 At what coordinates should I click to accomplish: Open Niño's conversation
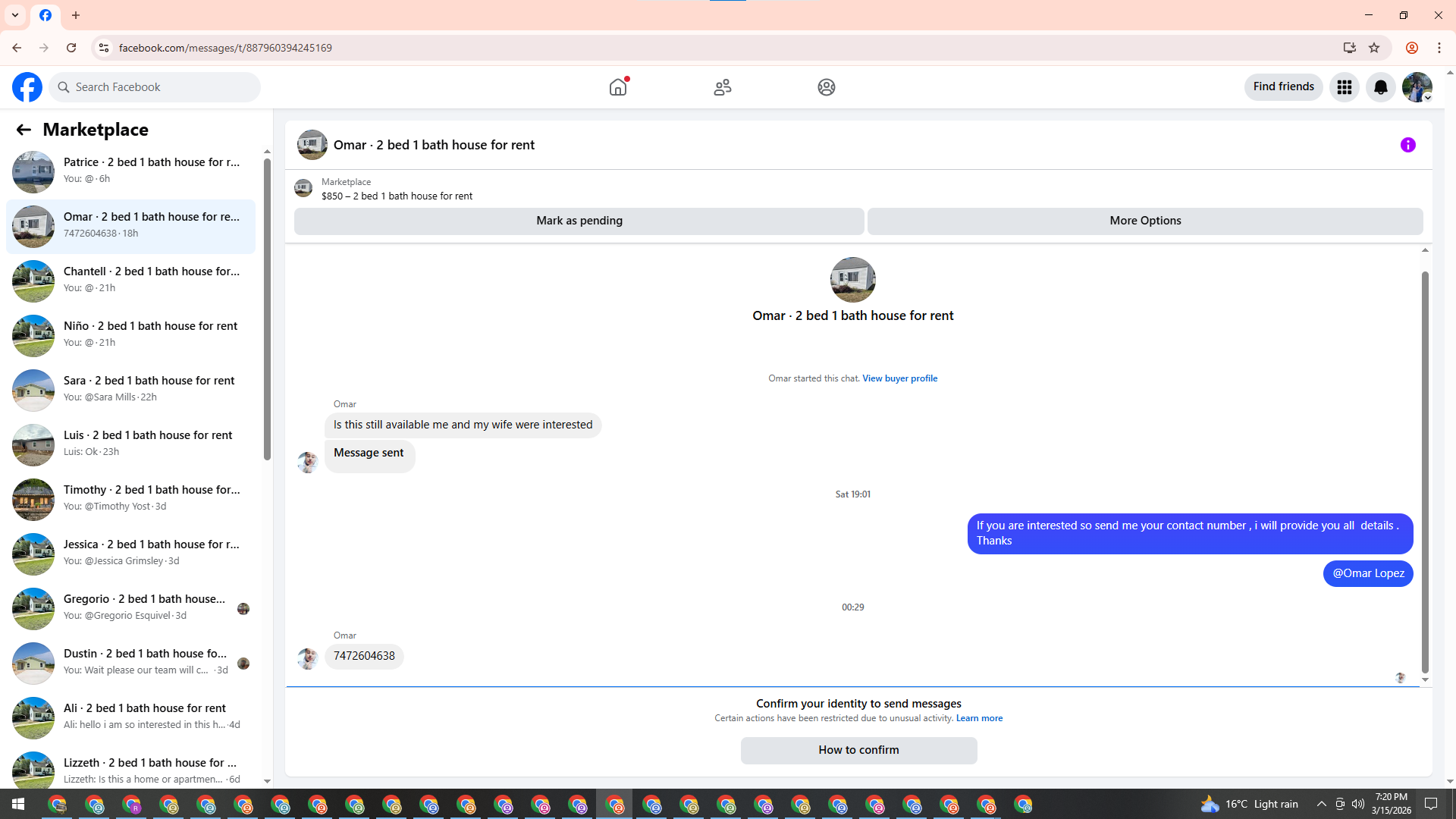pos(130,335)
